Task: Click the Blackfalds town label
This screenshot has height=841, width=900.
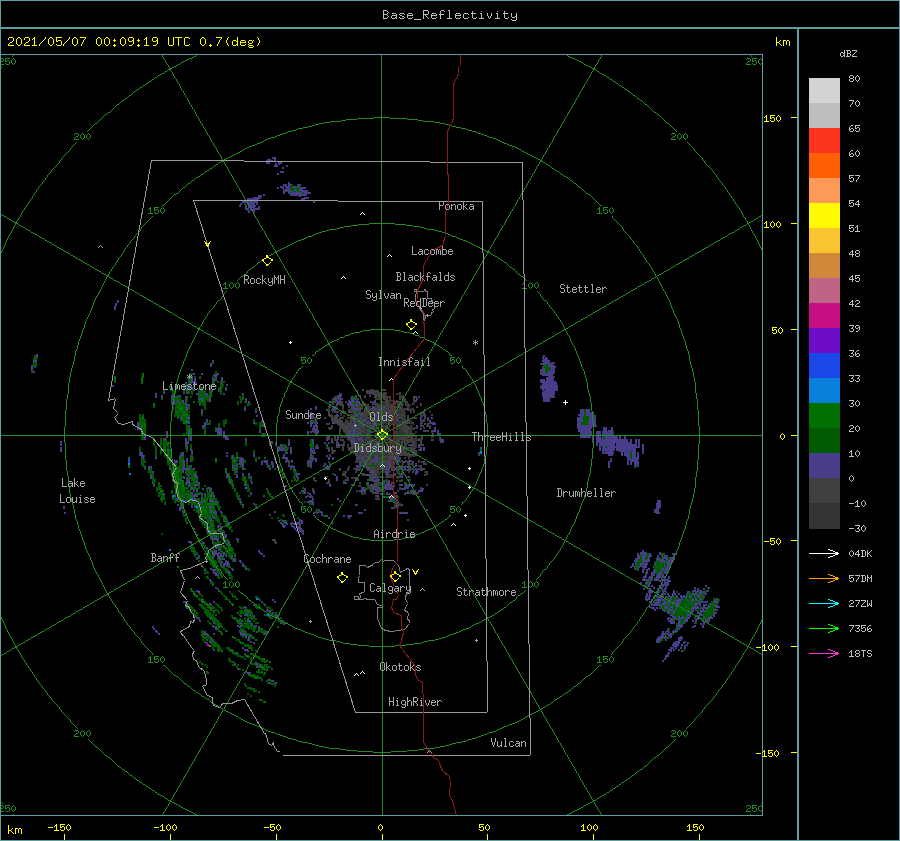Action: pos(425,277)
